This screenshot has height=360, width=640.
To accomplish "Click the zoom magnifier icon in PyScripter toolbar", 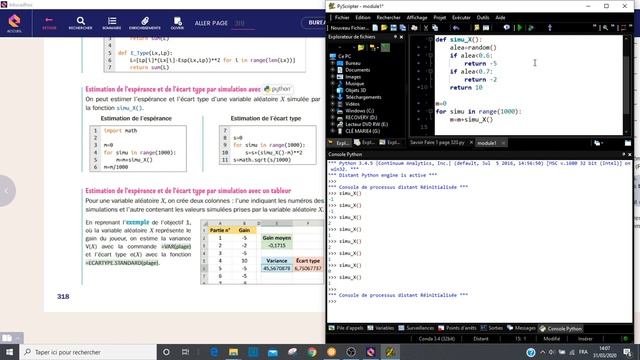I will [x=605, y=28].
